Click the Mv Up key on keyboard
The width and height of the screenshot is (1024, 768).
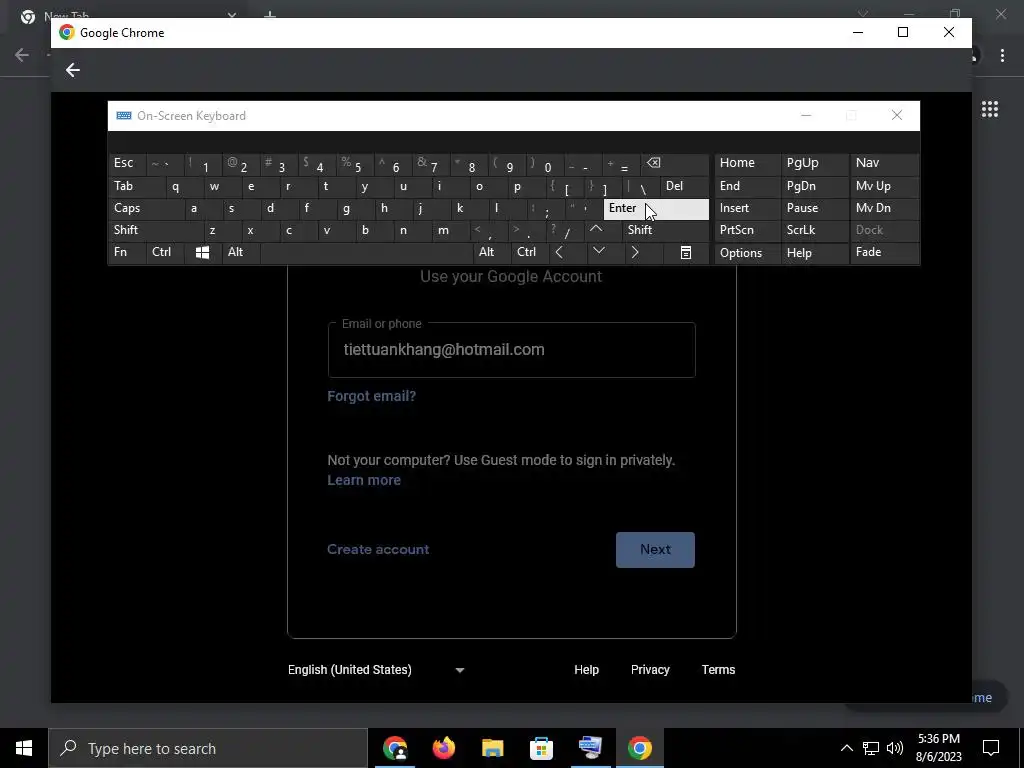click(884, 186)
